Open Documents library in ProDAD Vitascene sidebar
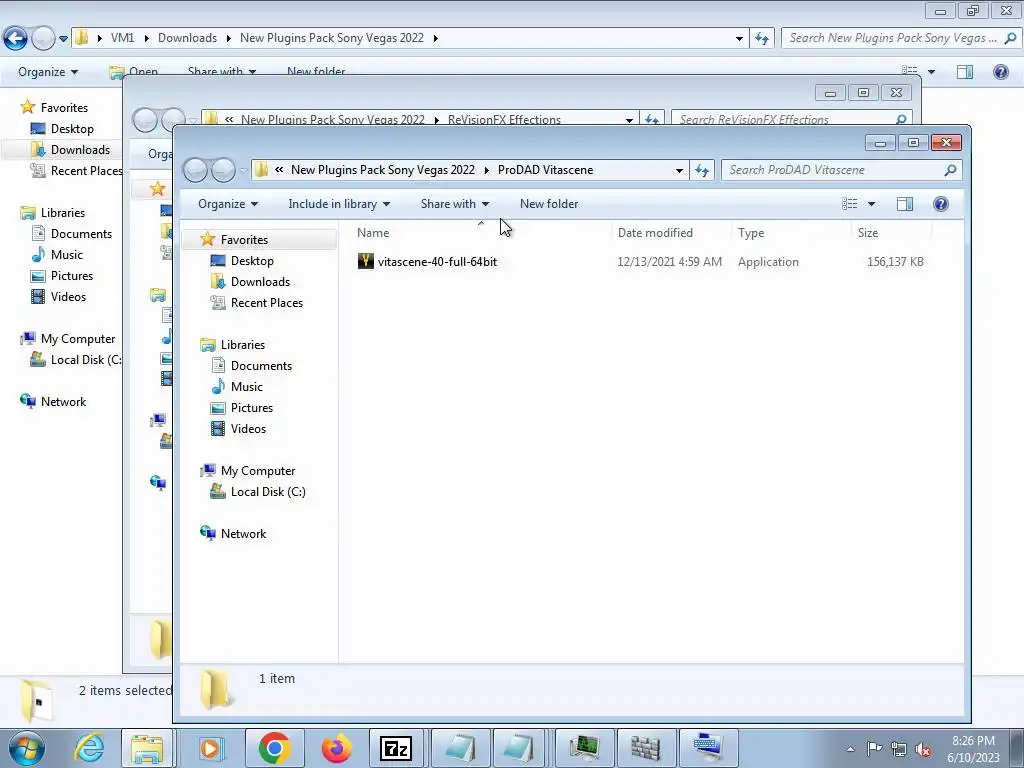The image size is (1024, 768). (x=261, y=366)
